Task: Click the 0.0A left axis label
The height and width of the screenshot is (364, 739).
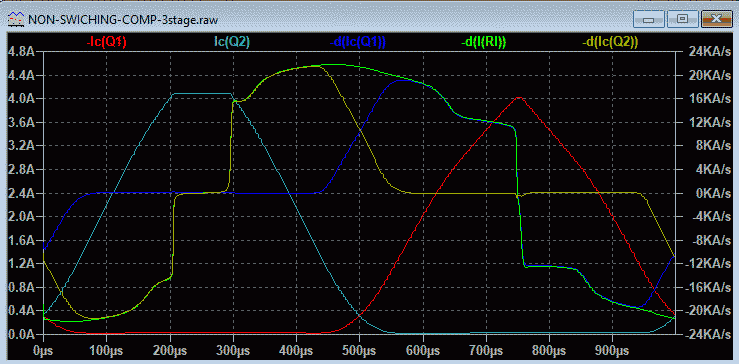Action: (x=22, y=335)
